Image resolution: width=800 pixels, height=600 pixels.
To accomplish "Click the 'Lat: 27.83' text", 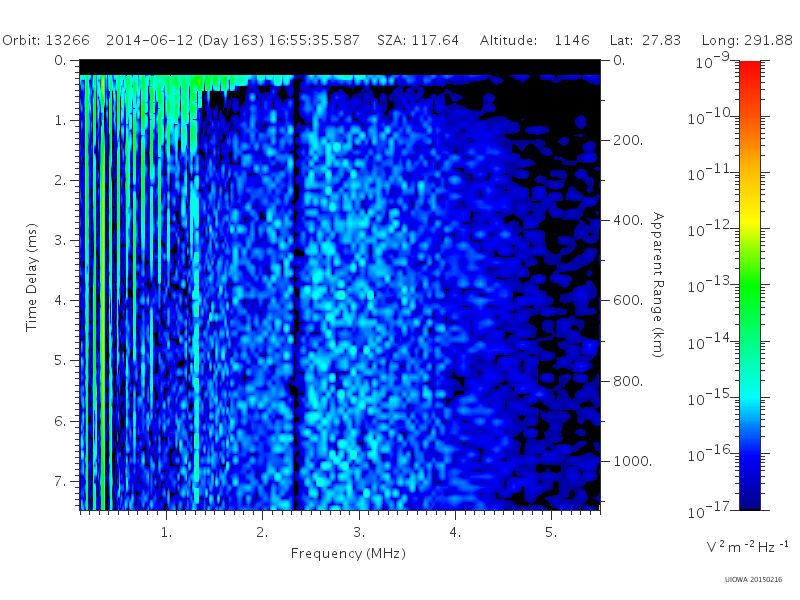I will pyautogui.click(x=645, y=40).
